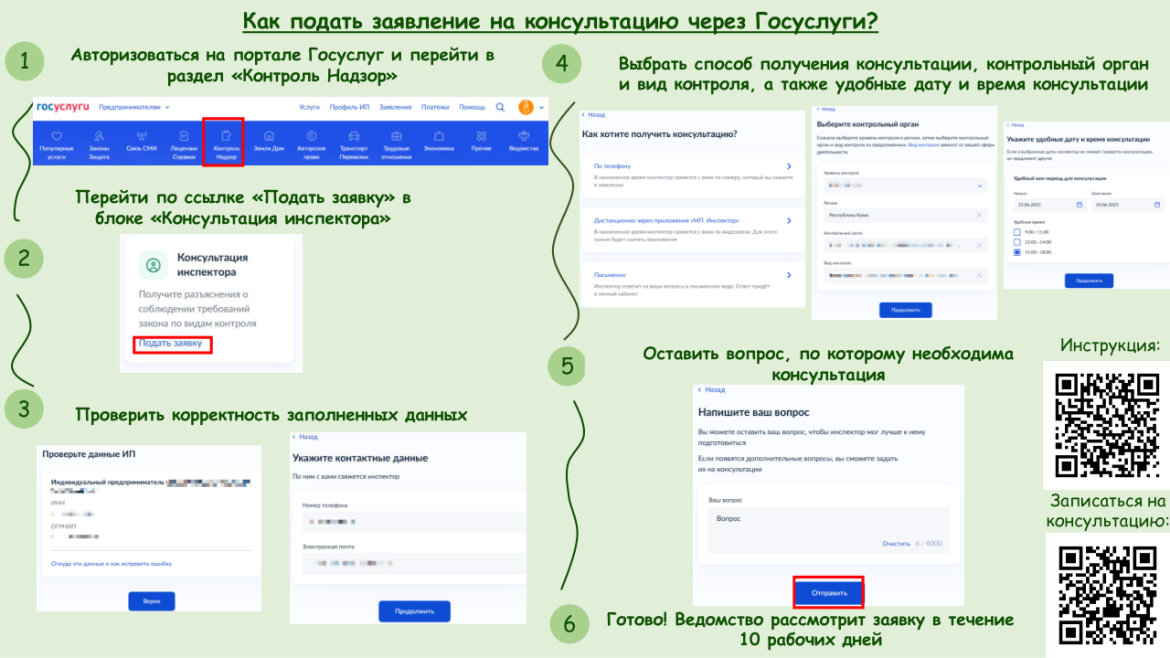The height and width of the screenshot is (658, 1170).
Task: Open the Связь СМИ antenna icon
Action: click(141, 137)
